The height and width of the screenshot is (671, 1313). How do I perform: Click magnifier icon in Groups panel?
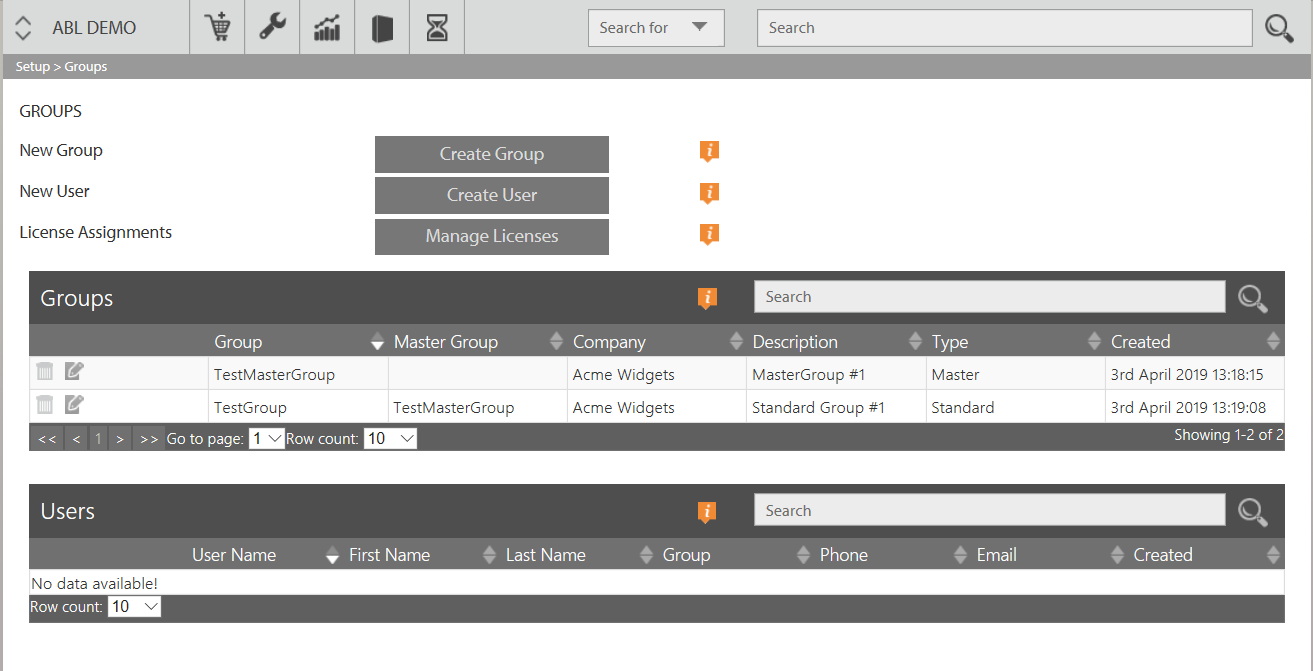click(x=1253, y=298)
